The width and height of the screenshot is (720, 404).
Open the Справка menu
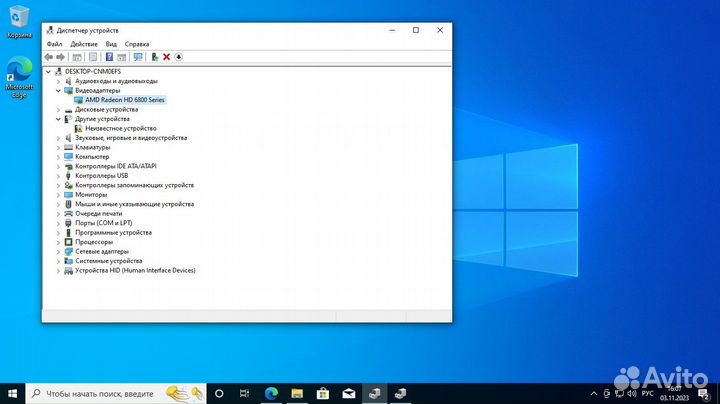pos(137,44)
